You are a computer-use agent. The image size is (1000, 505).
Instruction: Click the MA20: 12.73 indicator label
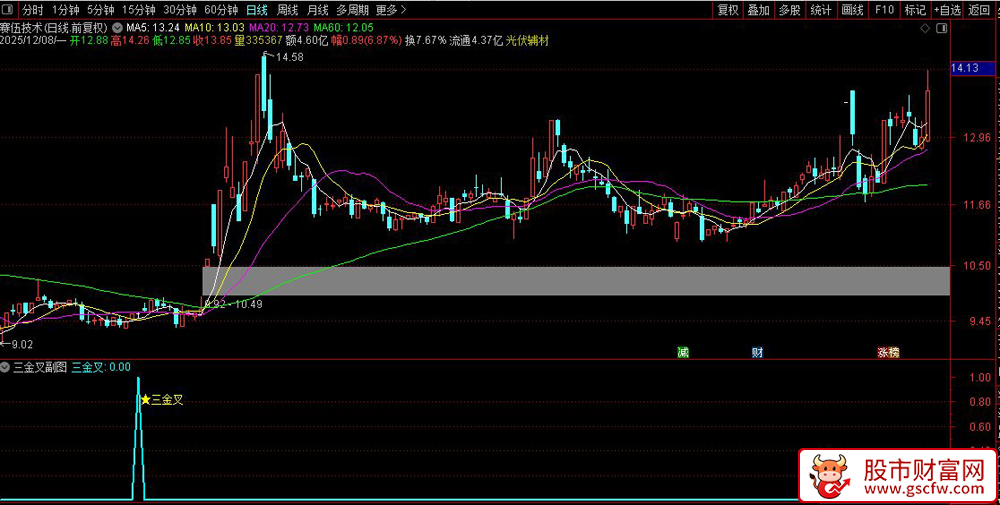click(279, 27)
